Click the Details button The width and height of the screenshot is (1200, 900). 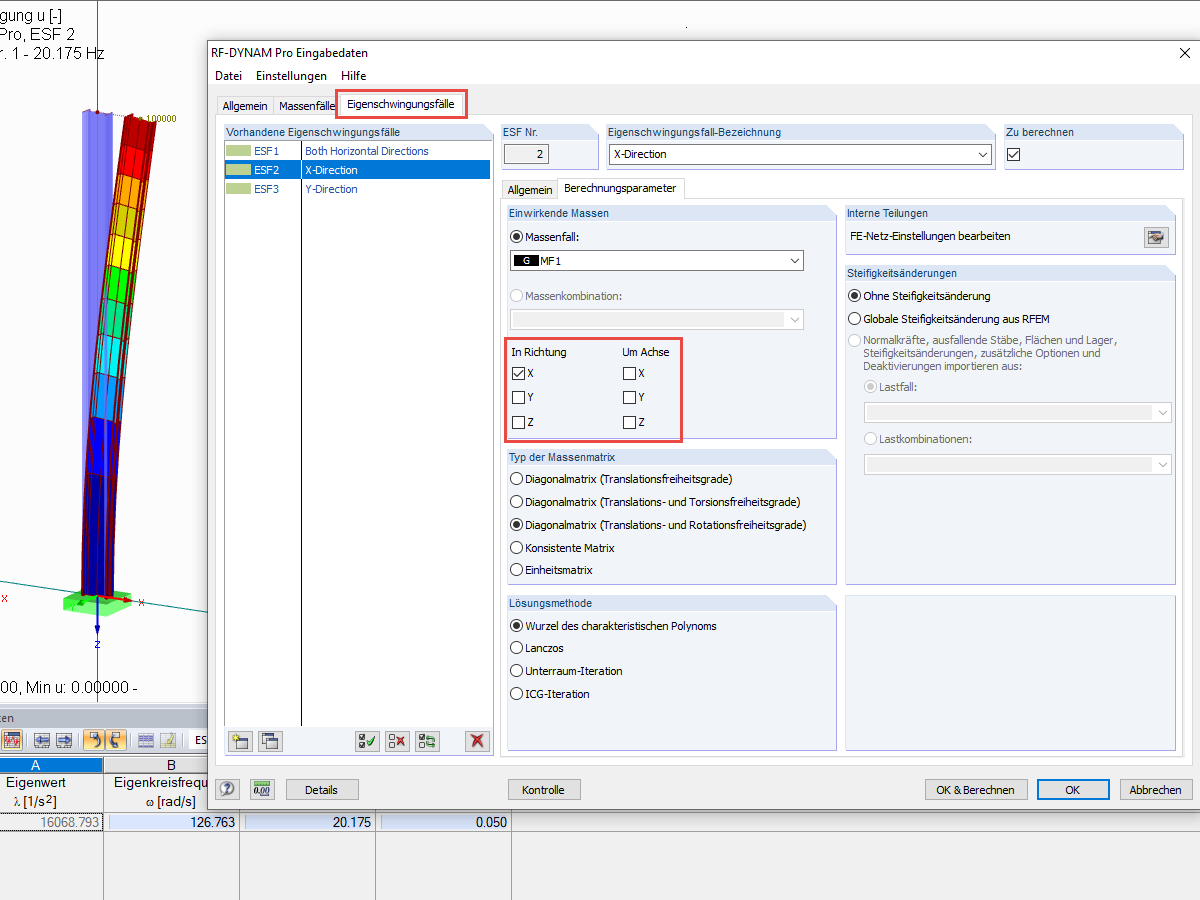tap(322, 790)
